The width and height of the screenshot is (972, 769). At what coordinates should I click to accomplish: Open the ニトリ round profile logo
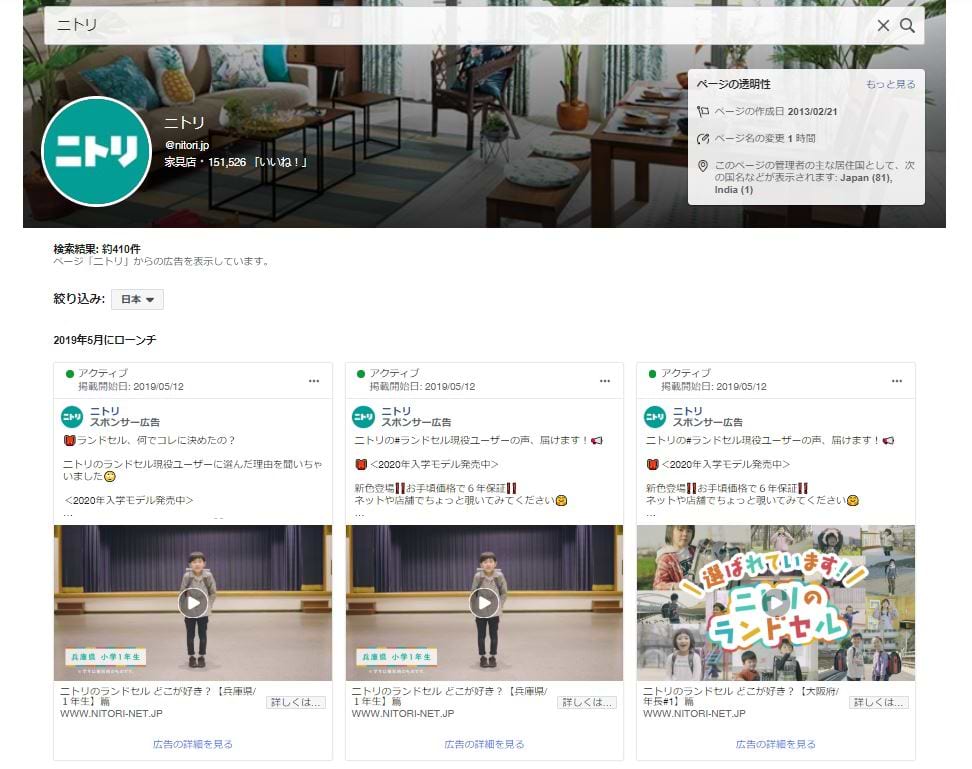(x=97, y=151)
